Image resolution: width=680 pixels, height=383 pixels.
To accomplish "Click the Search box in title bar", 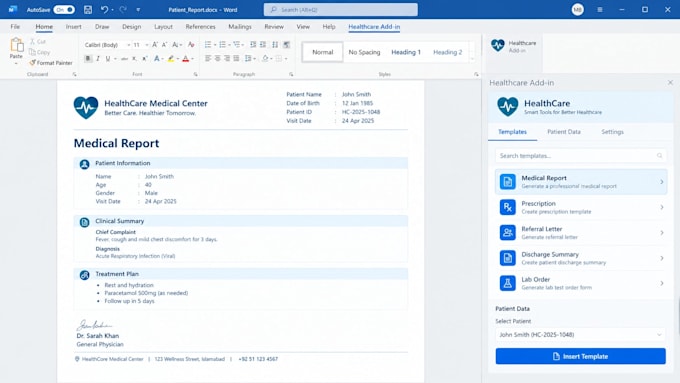I will tap(341, 10).
